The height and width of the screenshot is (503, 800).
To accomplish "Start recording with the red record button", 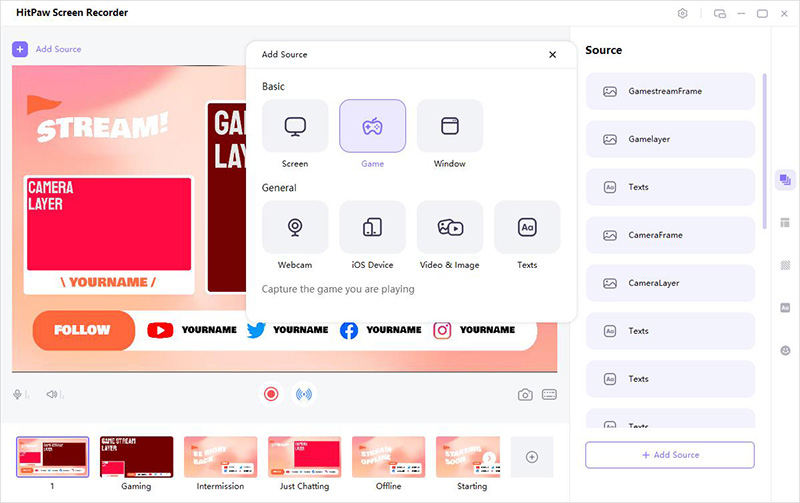I will coord(271,394).
